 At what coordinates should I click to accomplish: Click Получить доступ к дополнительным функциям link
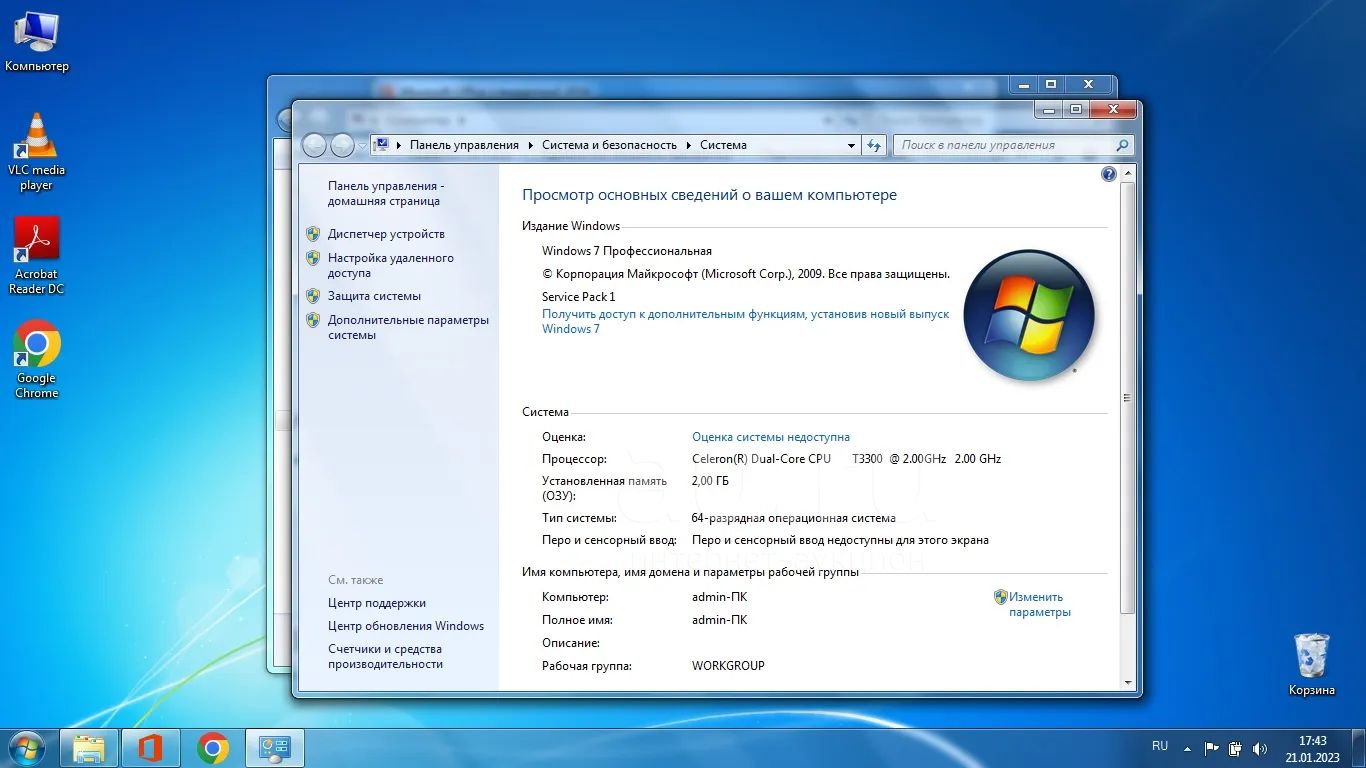tap(746, 321)
